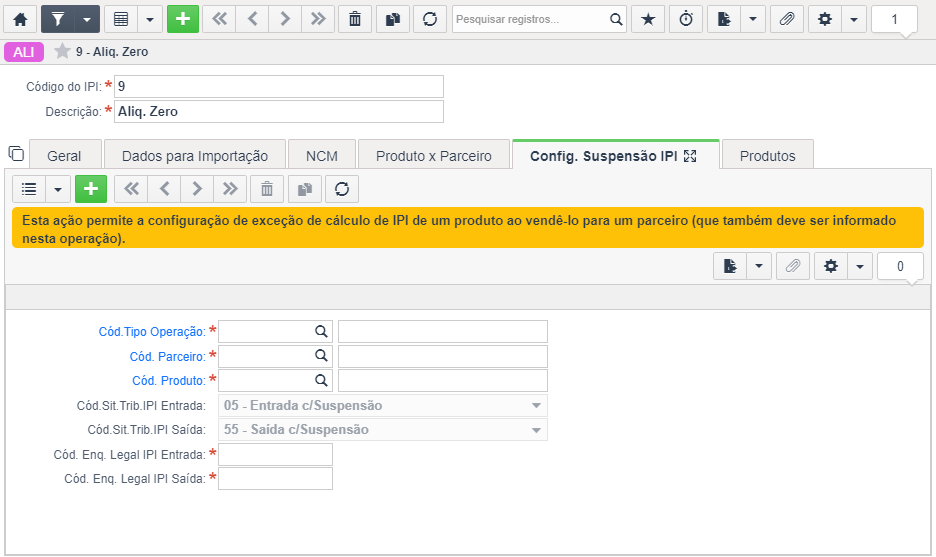Open sub-panel settings gear
936x557 pixels.
point(831,266)
